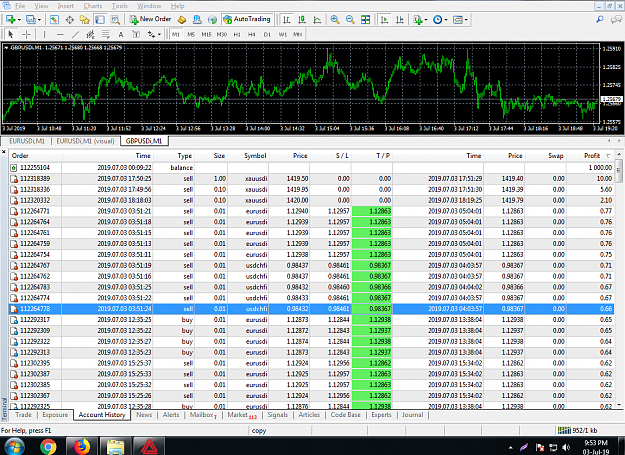Open the Strategy Tester magnifier icon
The width and height of the screenshot is (625, 455).
(115, 20)
